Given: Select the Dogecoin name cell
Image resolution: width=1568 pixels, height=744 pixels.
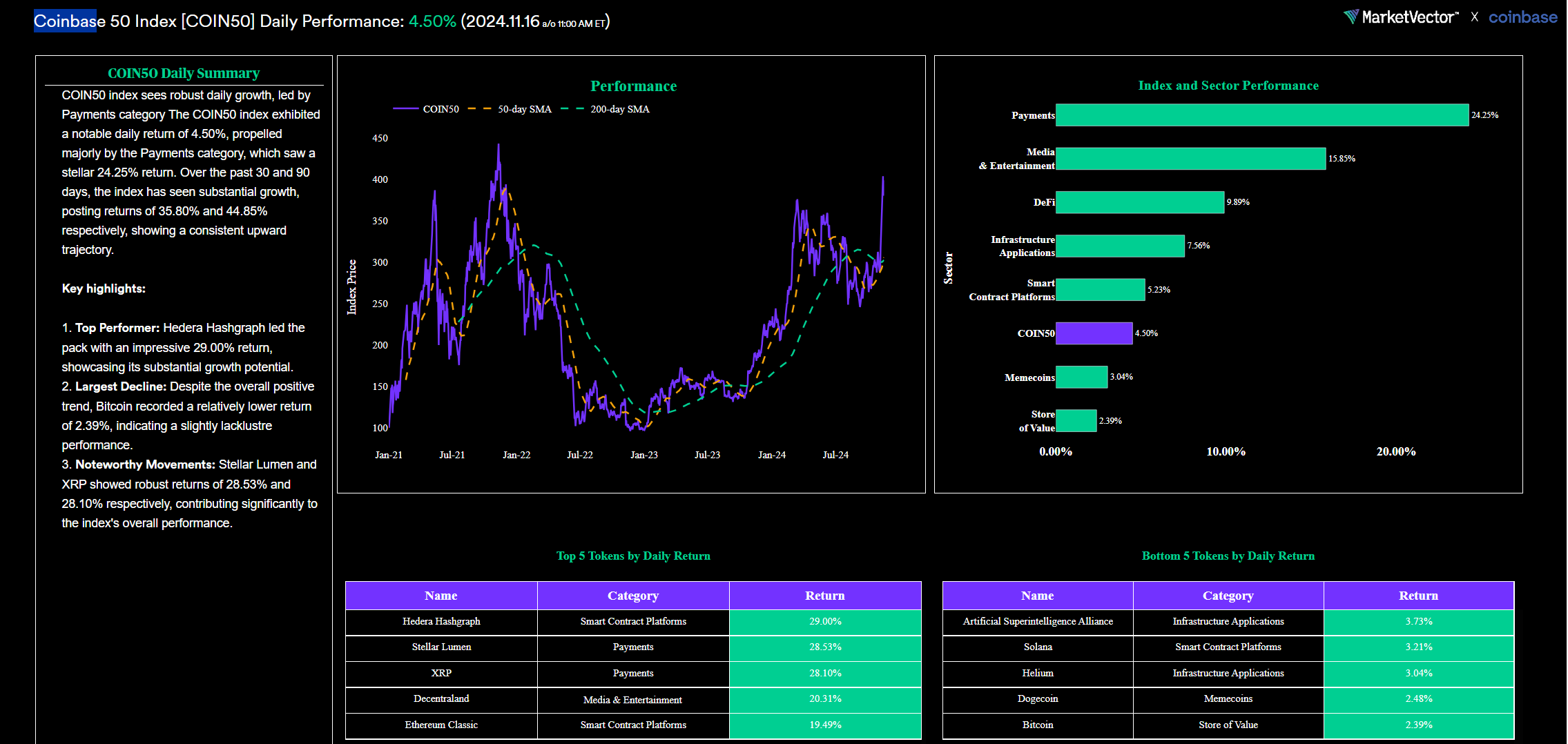Looking at the screenshot, I should tap(1038, 699).
